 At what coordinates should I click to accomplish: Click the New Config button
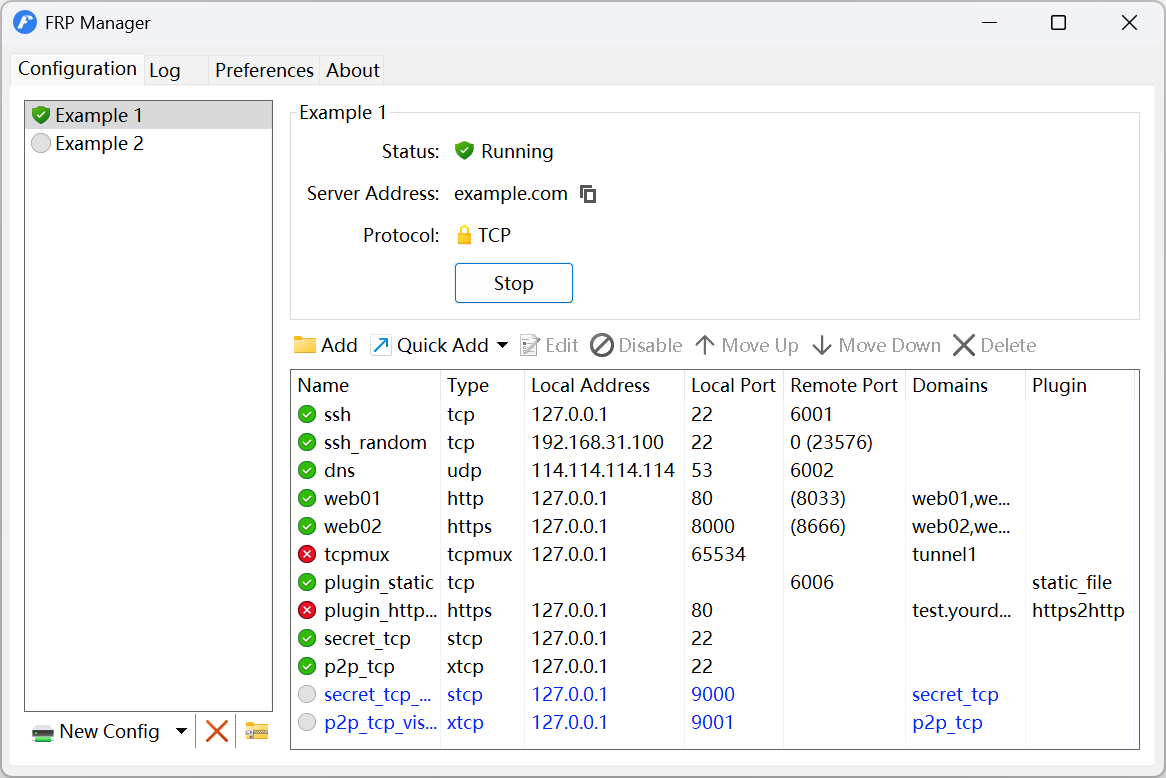[97, 731]
